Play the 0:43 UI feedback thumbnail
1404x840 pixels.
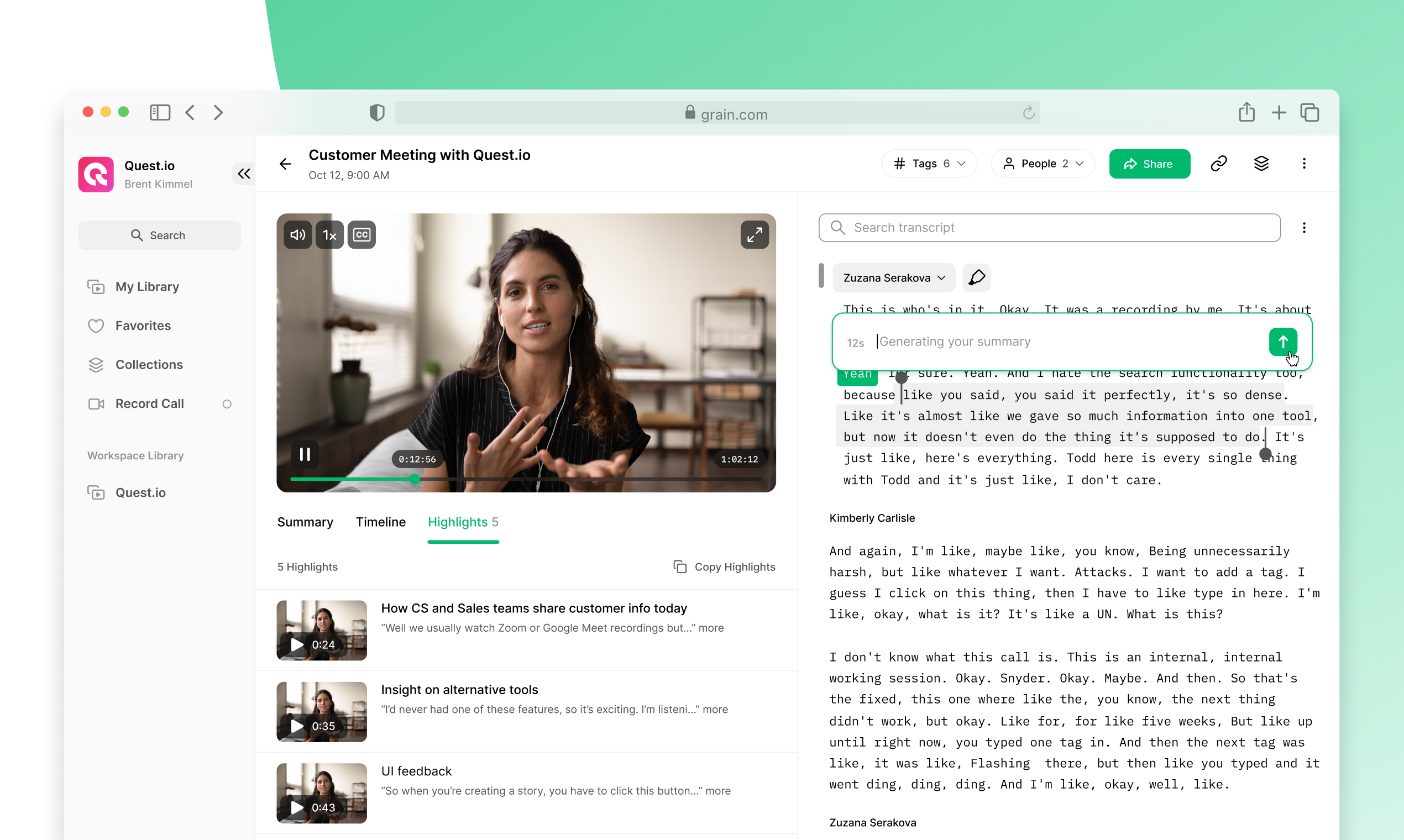322,793
